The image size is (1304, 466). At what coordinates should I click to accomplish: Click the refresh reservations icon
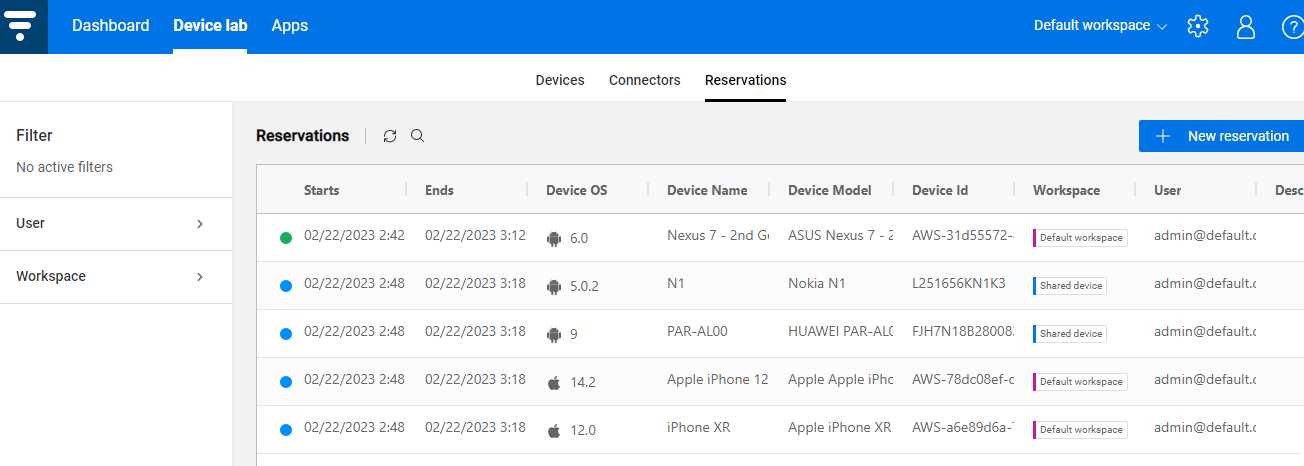(390, 136)
